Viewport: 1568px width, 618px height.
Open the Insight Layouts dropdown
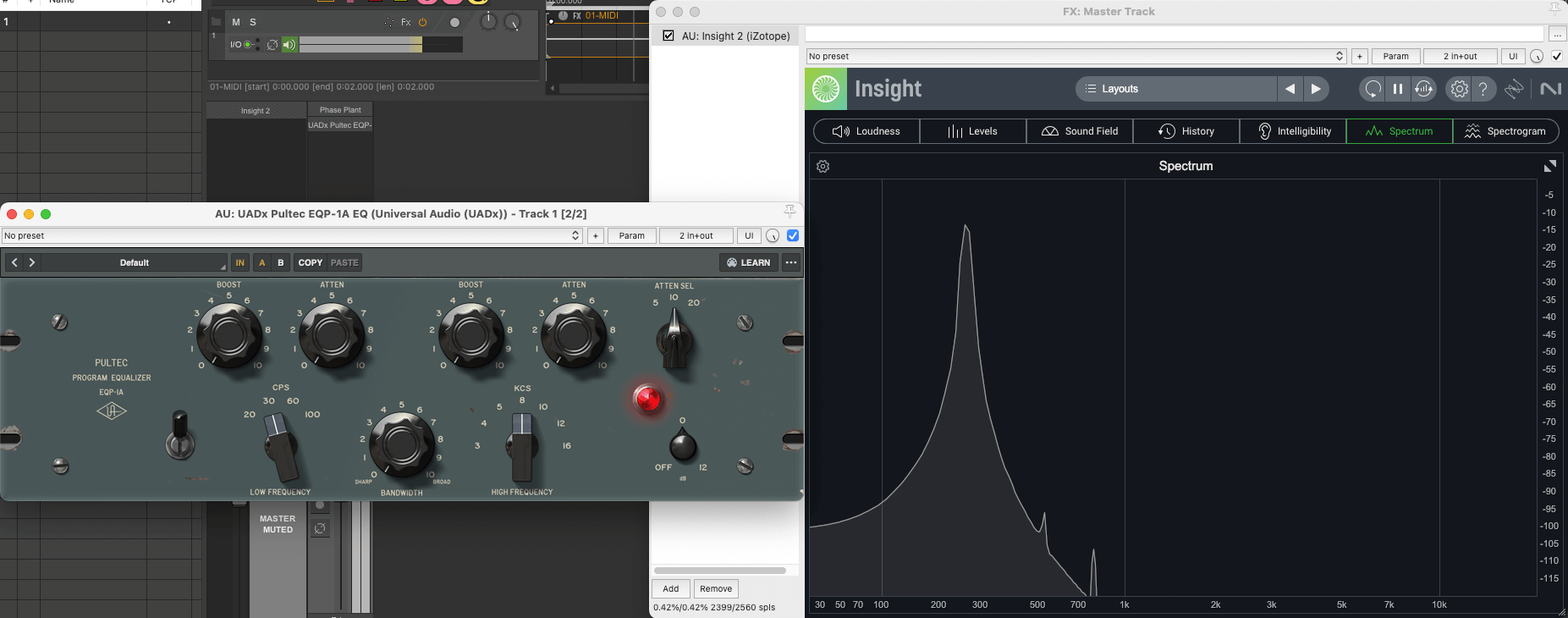pyautogui.click(x=1175, y=89)
